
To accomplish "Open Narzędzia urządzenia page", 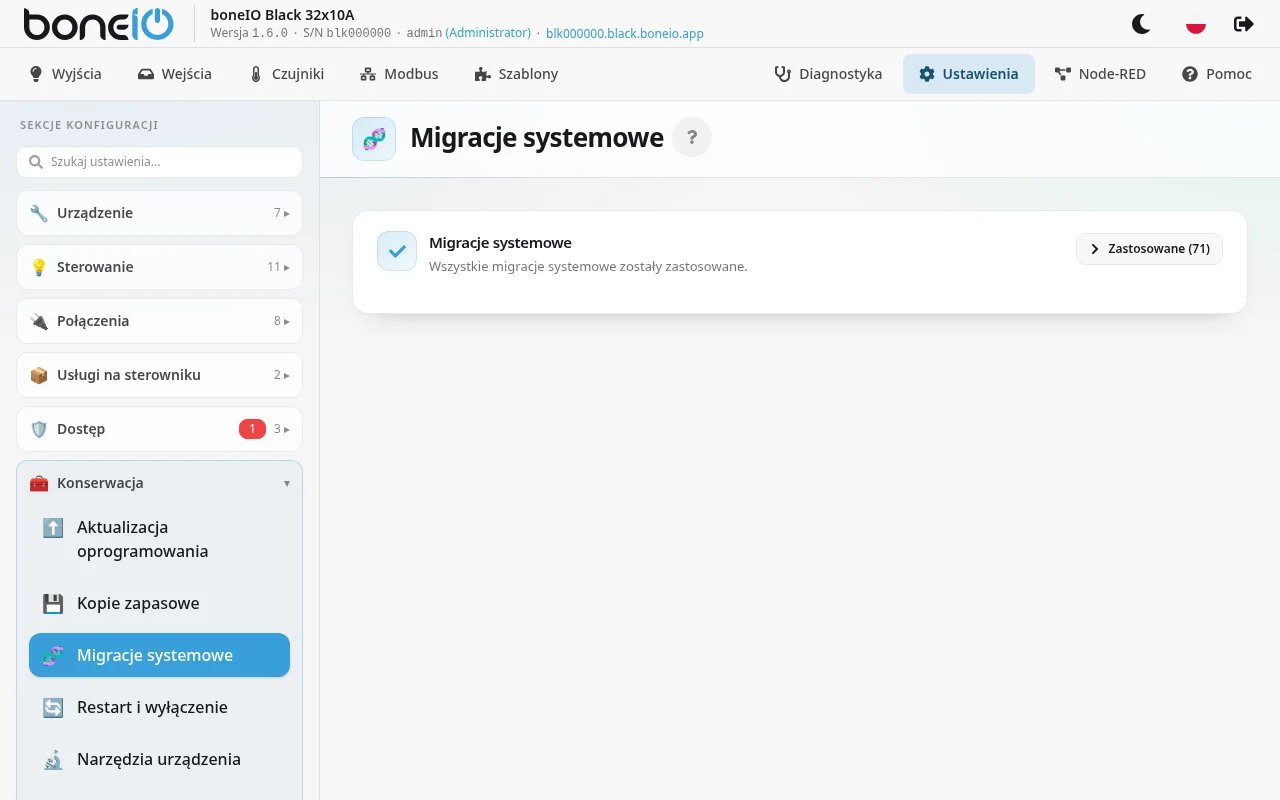I will (x=159, y=759).
